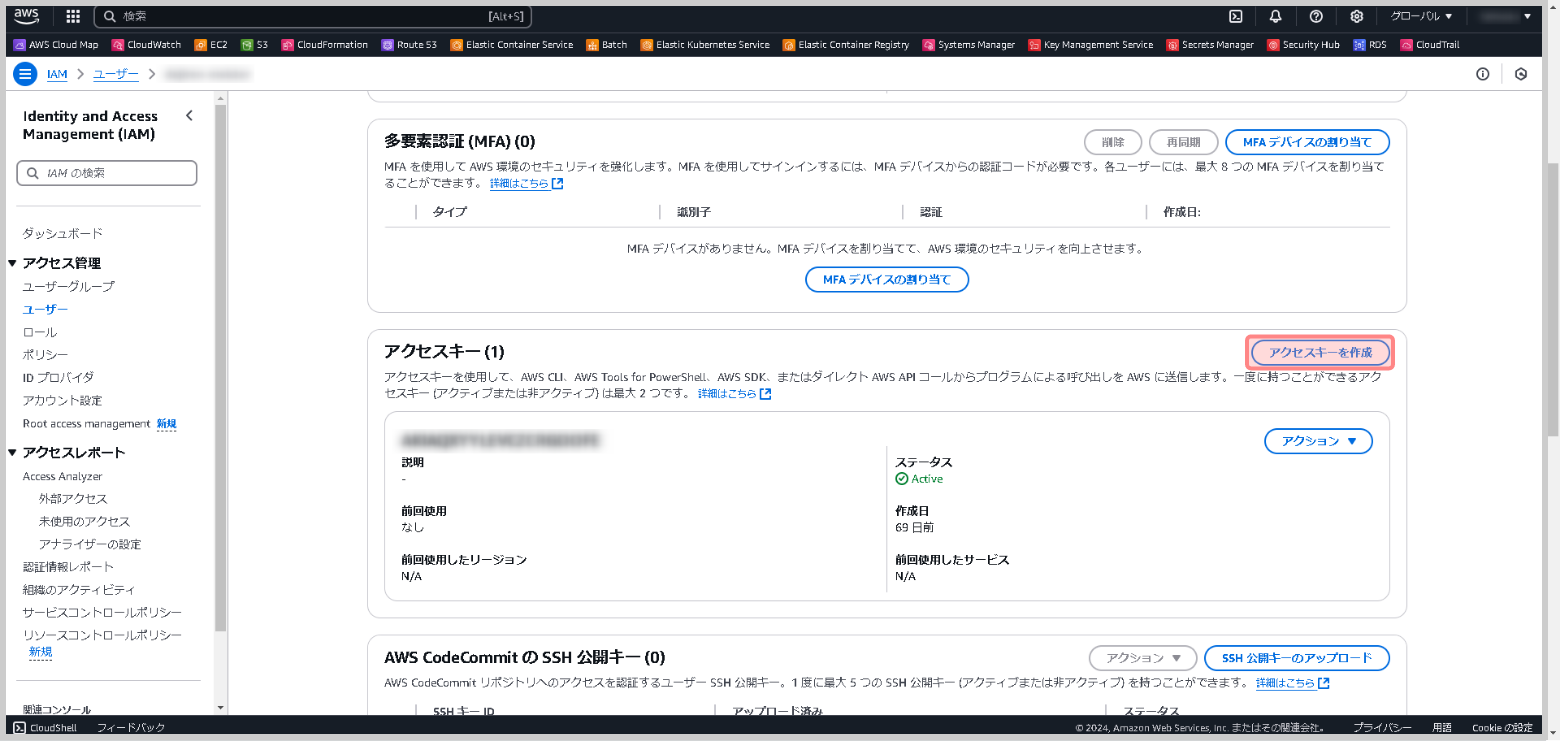1560x741 pixels.
Task: Open the account name dropdown
Action: point(1506,16)
